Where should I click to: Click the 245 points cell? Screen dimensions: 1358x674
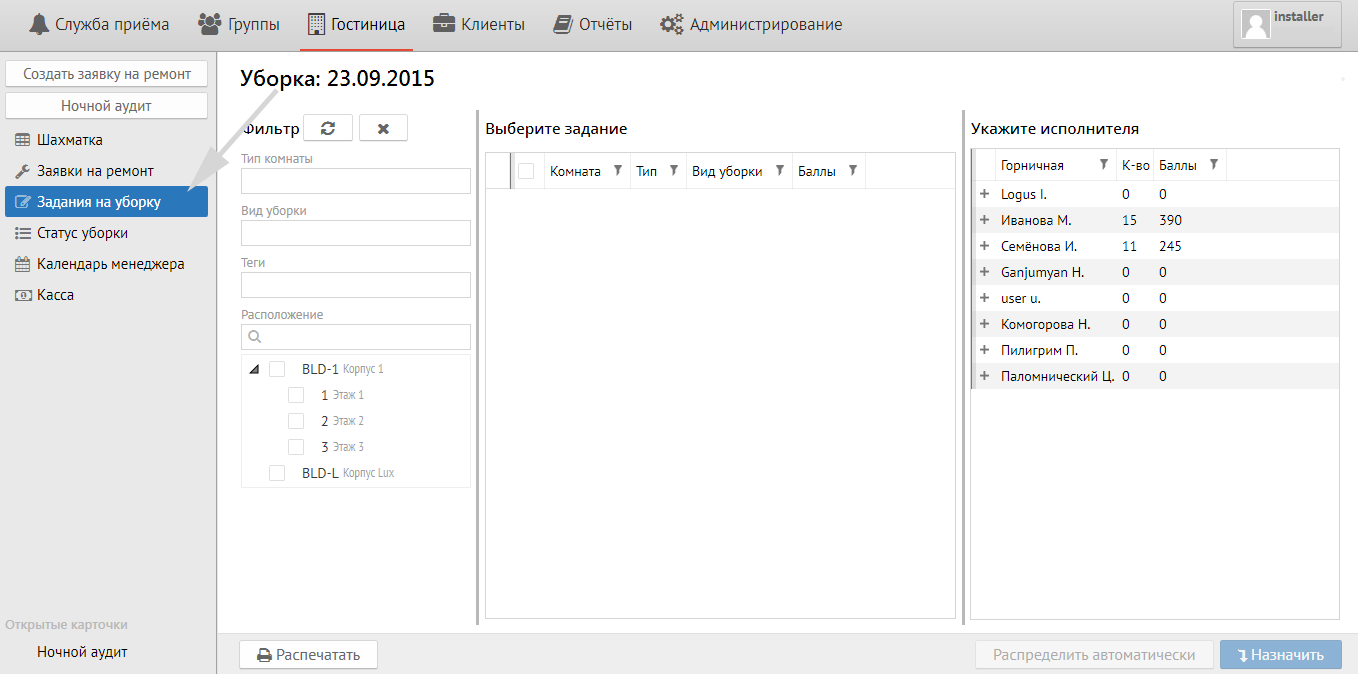coord(1170,246)
